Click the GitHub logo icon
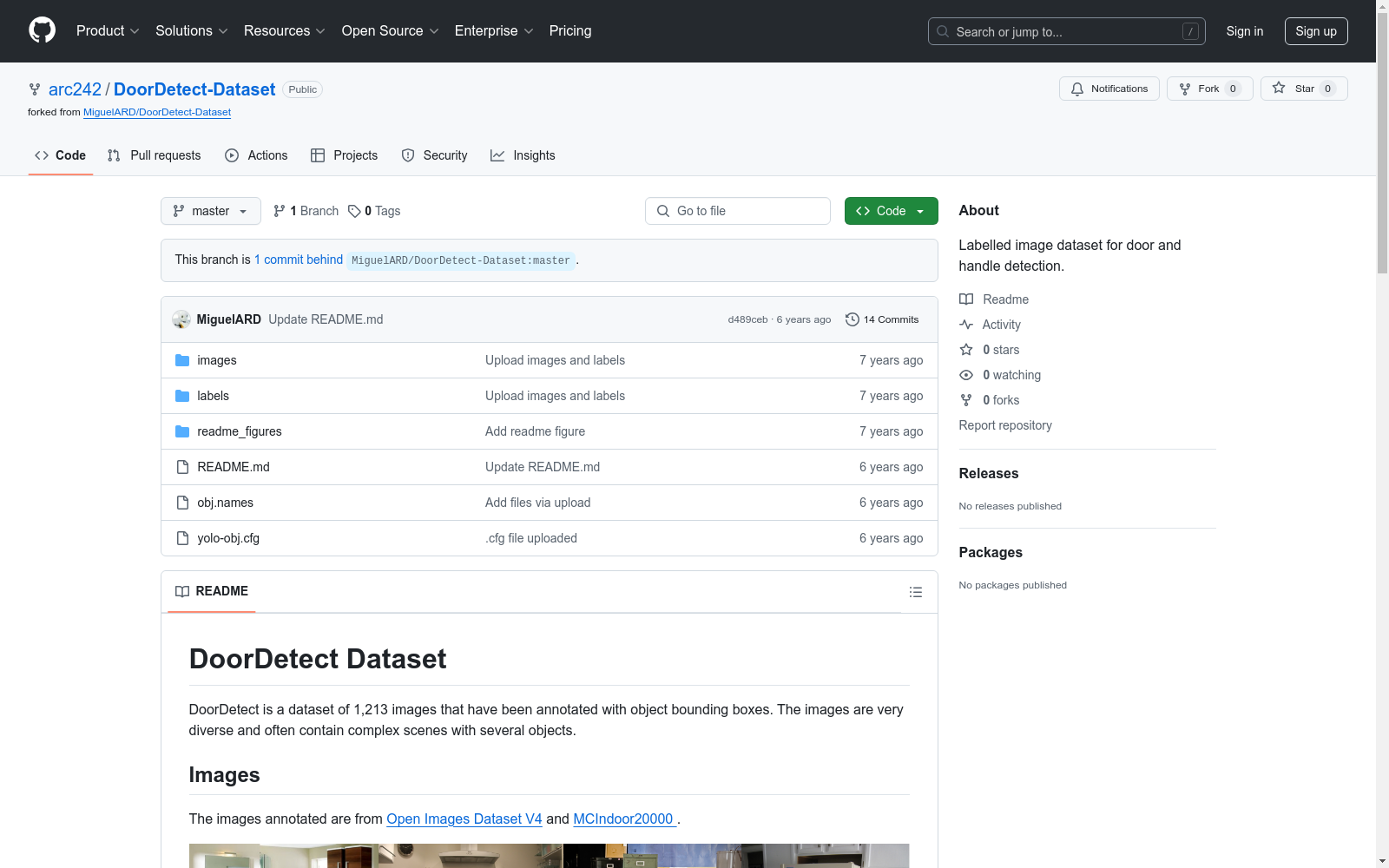This screenshot has width=1389, height=868. 42,30
